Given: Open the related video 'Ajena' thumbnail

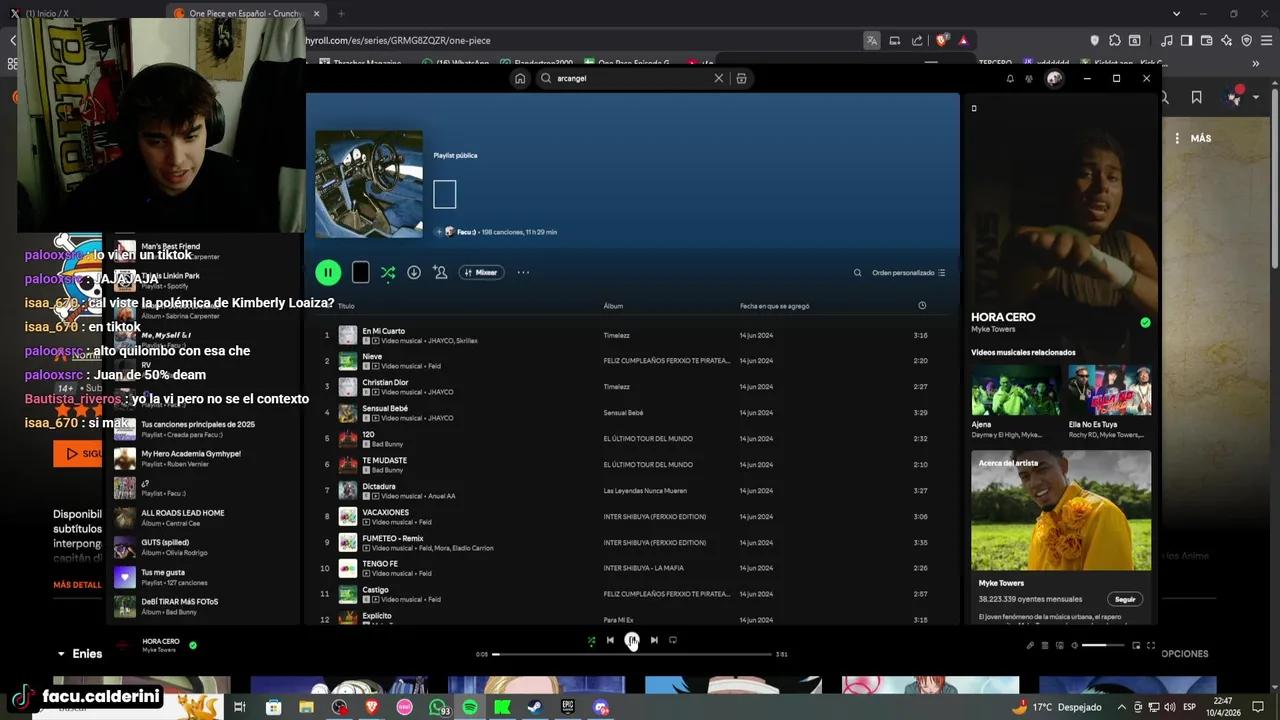Looking at the screenshot, I should (1015, 390).
